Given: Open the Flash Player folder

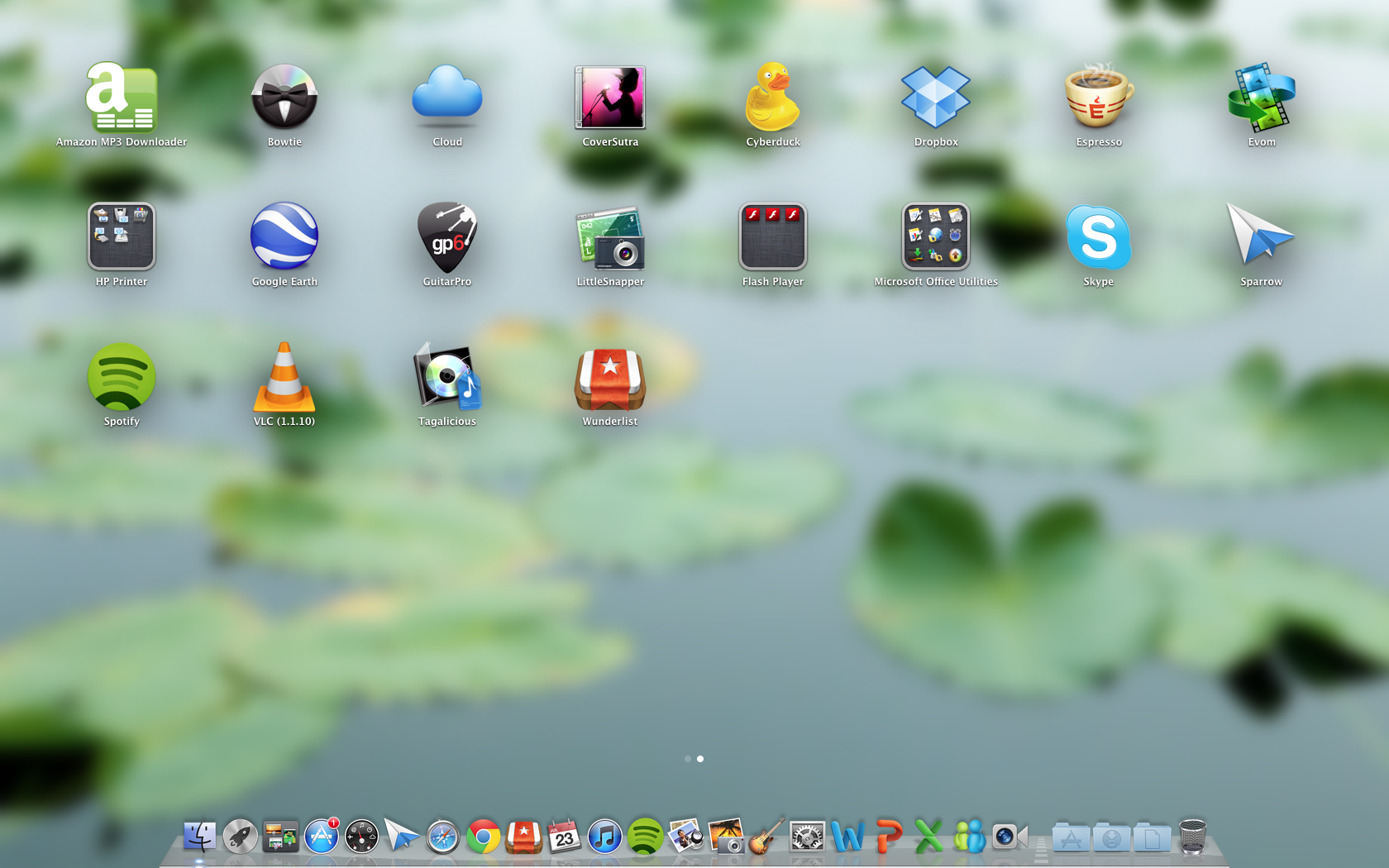Looking at the screenshot, I should point(773,236).
